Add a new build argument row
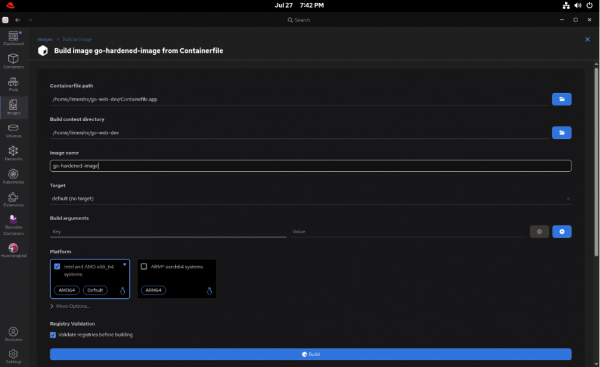Screen dimensions: 600x367 click(x=561, y=232)
